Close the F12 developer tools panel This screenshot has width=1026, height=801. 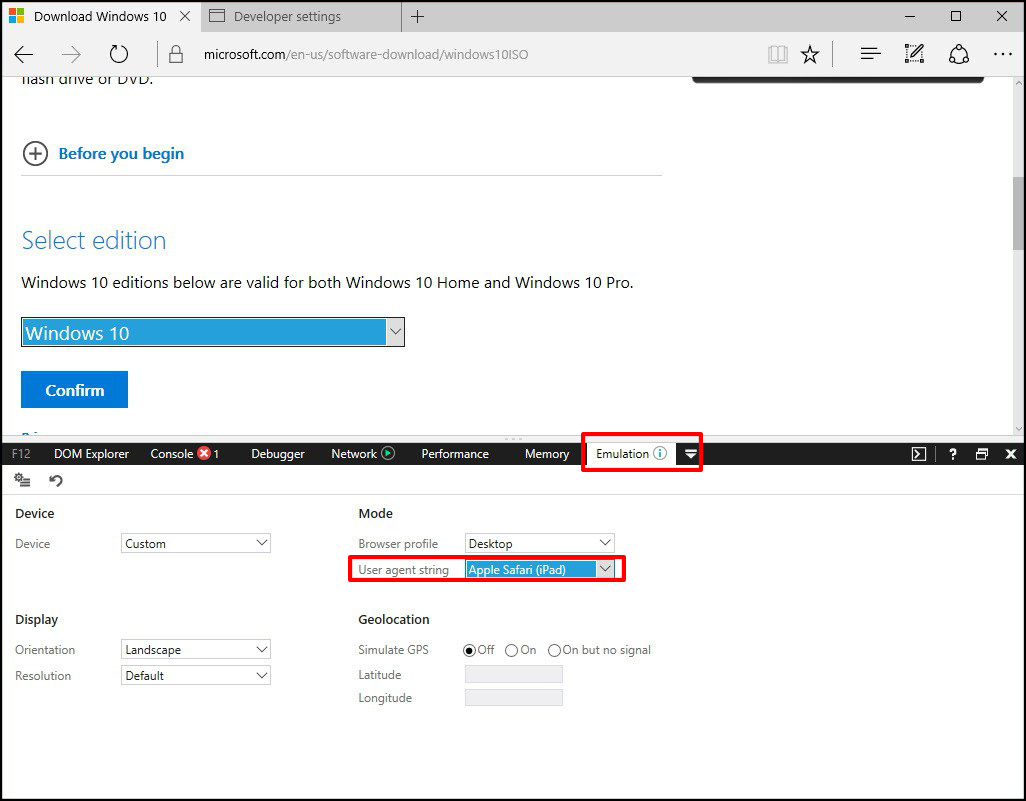(x=1010, y=454)
